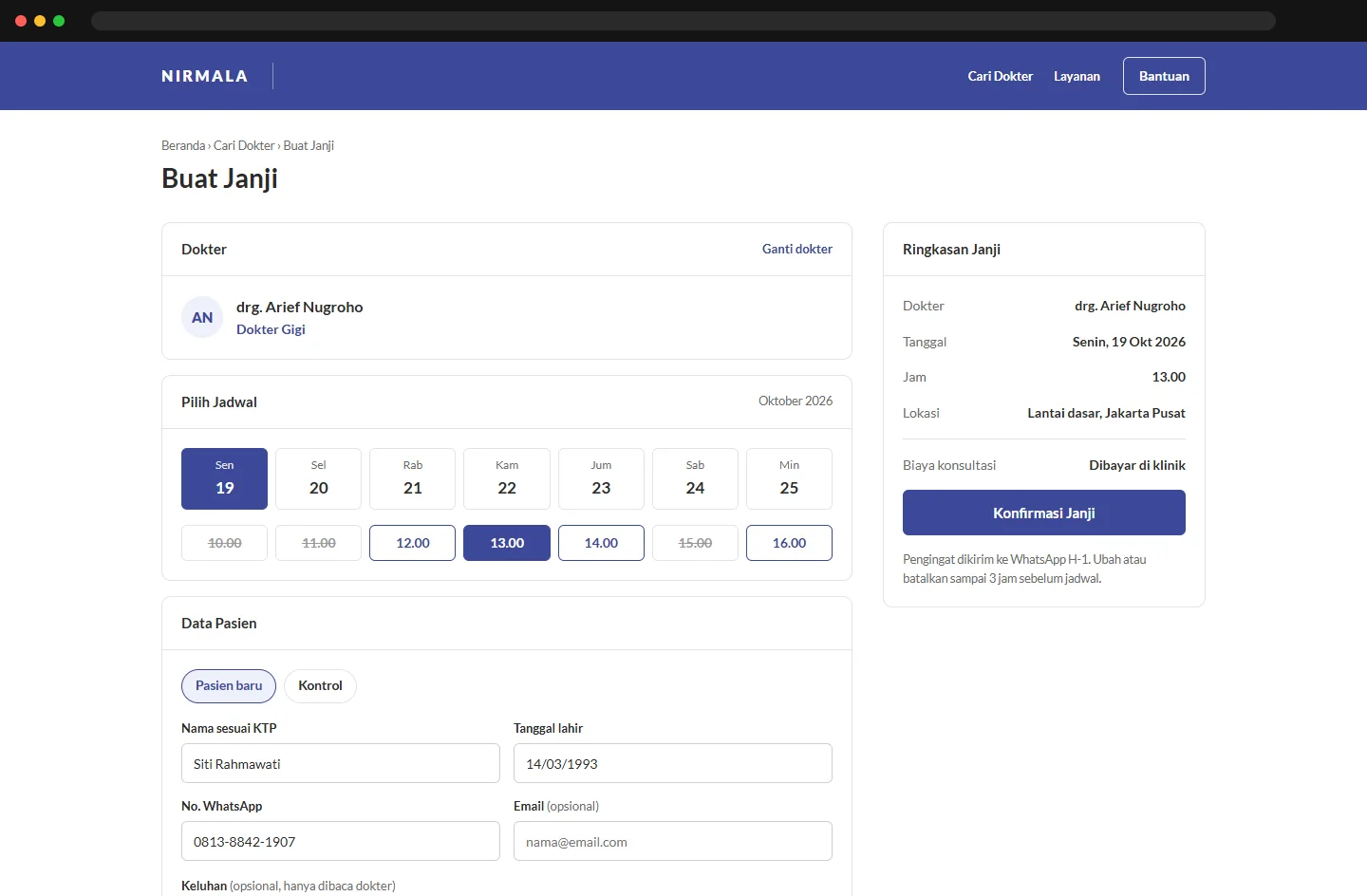Click the Dokter Gigi specialty text

(x=271, y=329)
